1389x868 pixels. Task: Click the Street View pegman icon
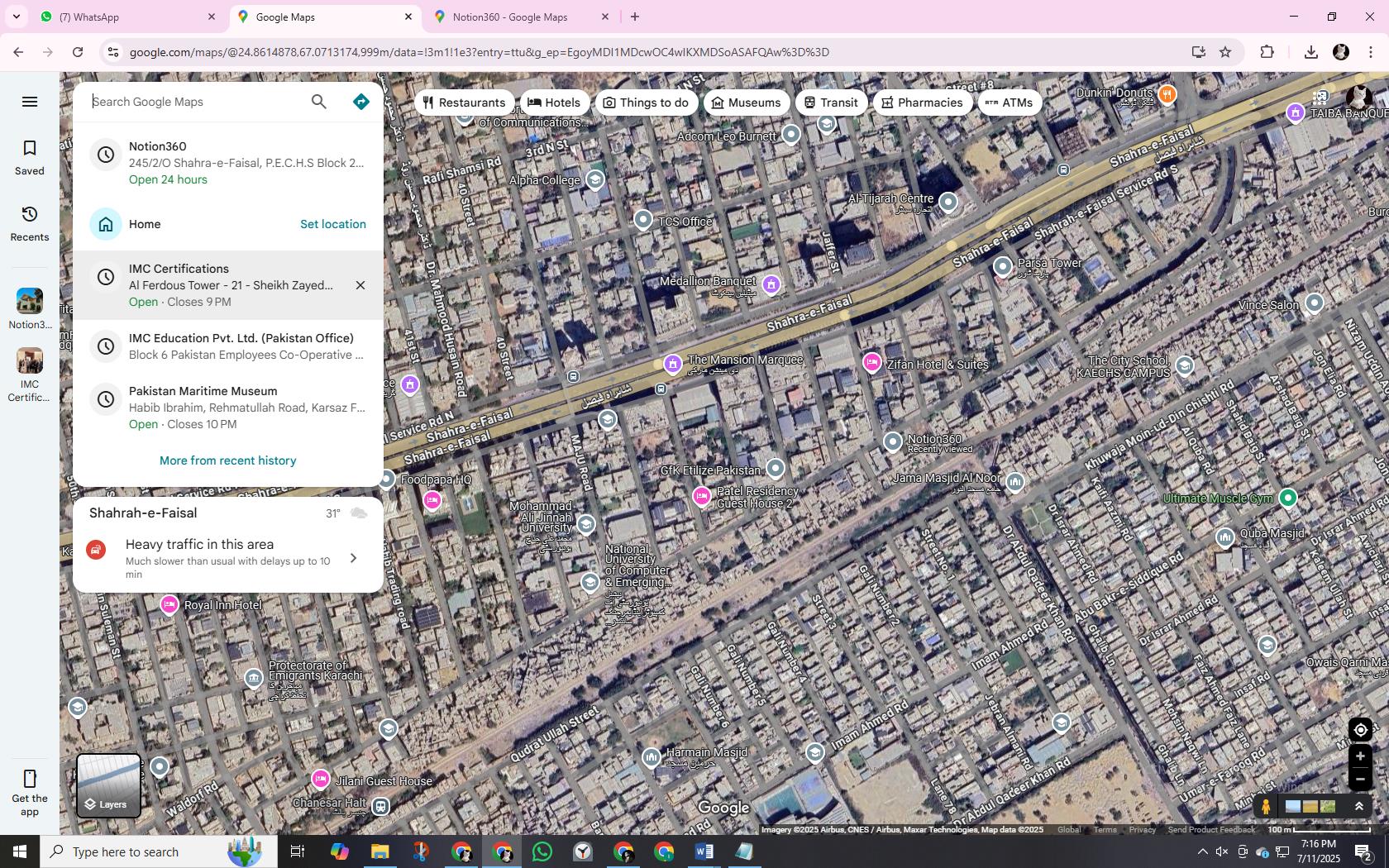[1265, 806]
